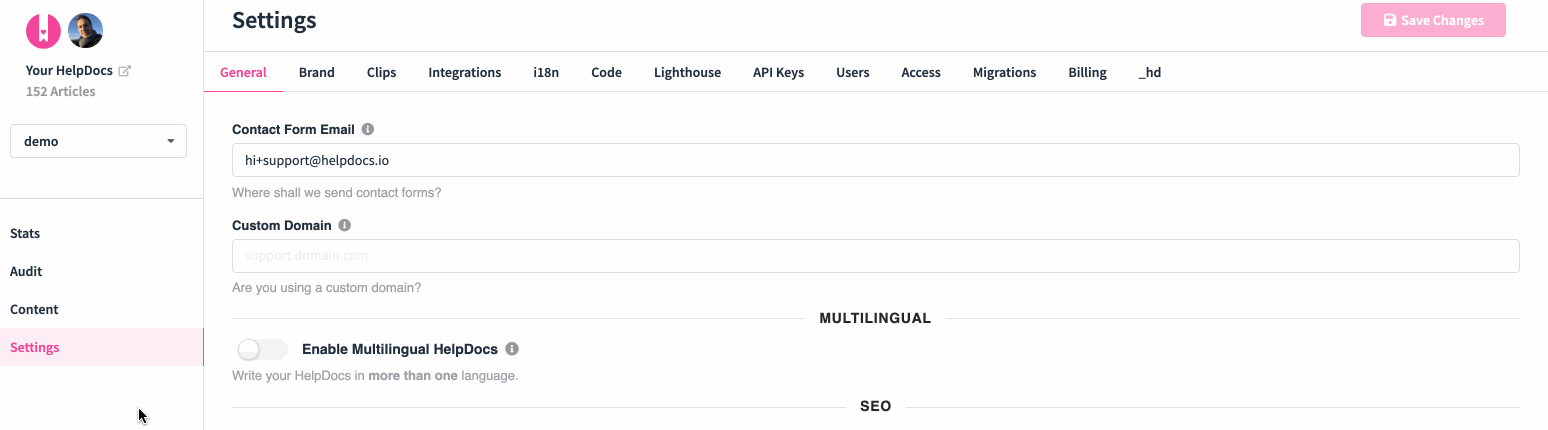Click 'Are you using a custom domain?' text

(326, 288)
